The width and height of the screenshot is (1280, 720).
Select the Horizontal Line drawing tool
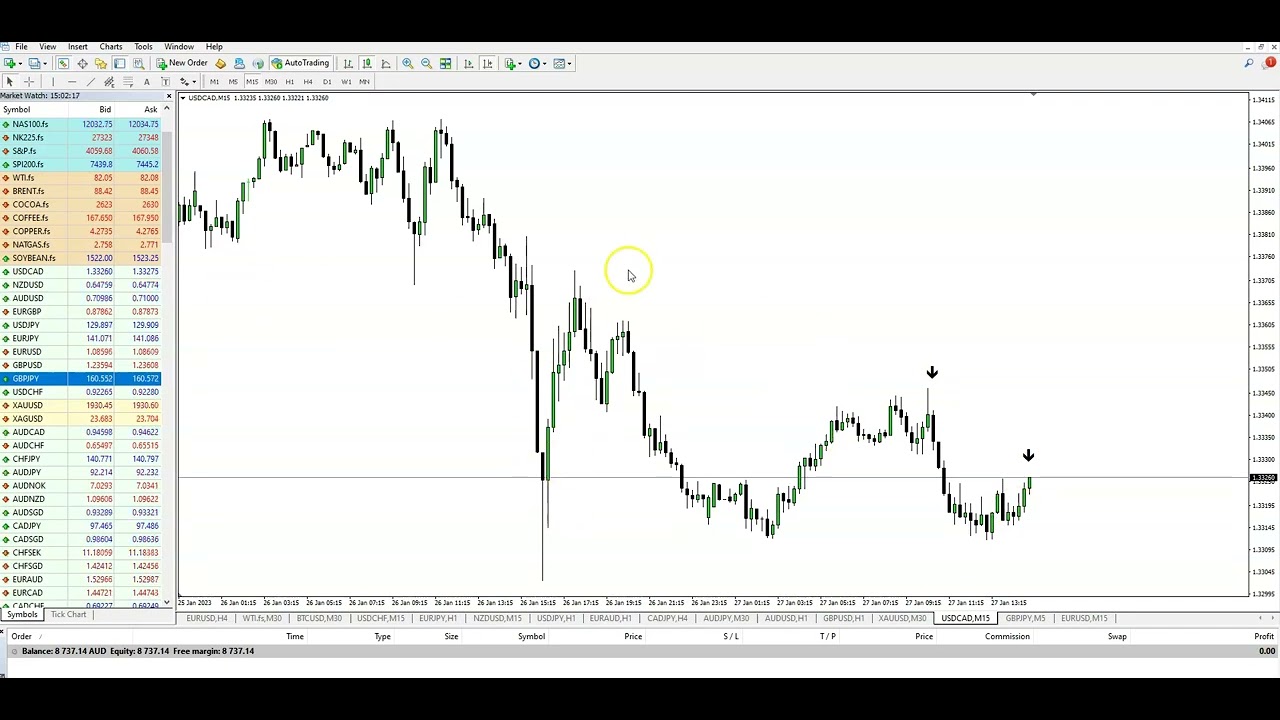click(72, 82)
